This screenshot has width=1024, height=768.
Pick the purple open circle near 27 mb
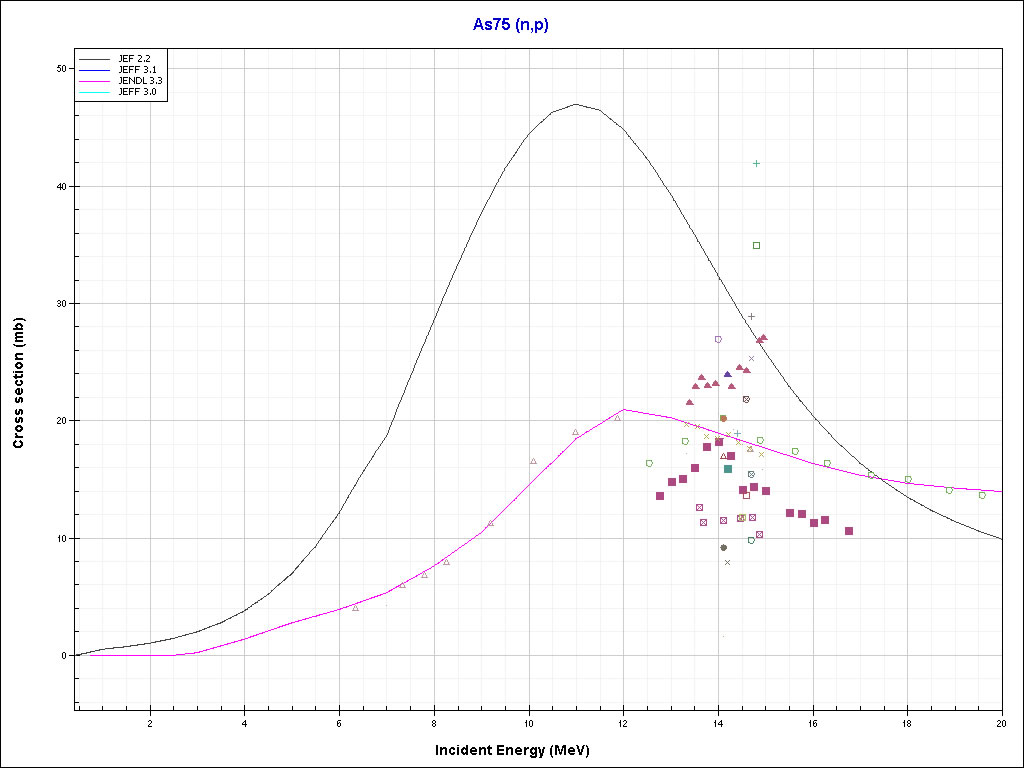pyautogui.click(x=718, y=339)
